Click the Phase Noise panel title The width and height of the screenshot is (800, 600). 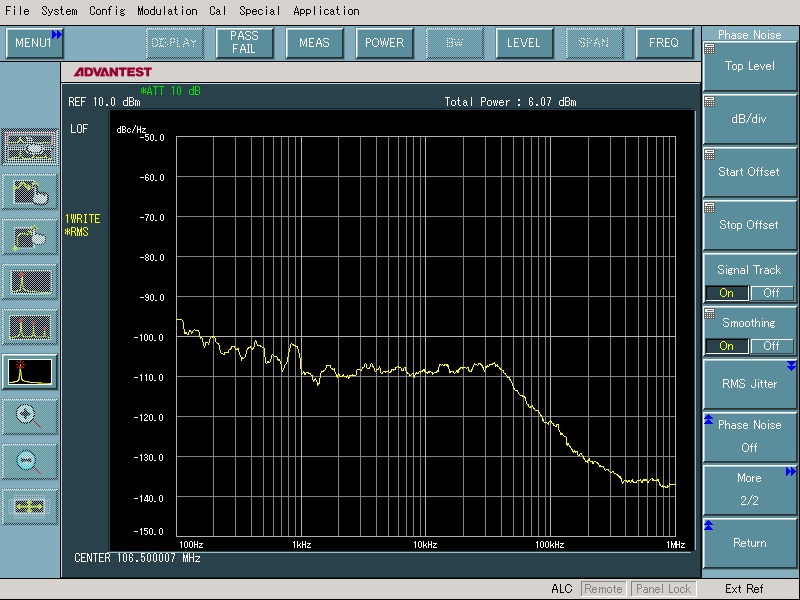[749, 35]
